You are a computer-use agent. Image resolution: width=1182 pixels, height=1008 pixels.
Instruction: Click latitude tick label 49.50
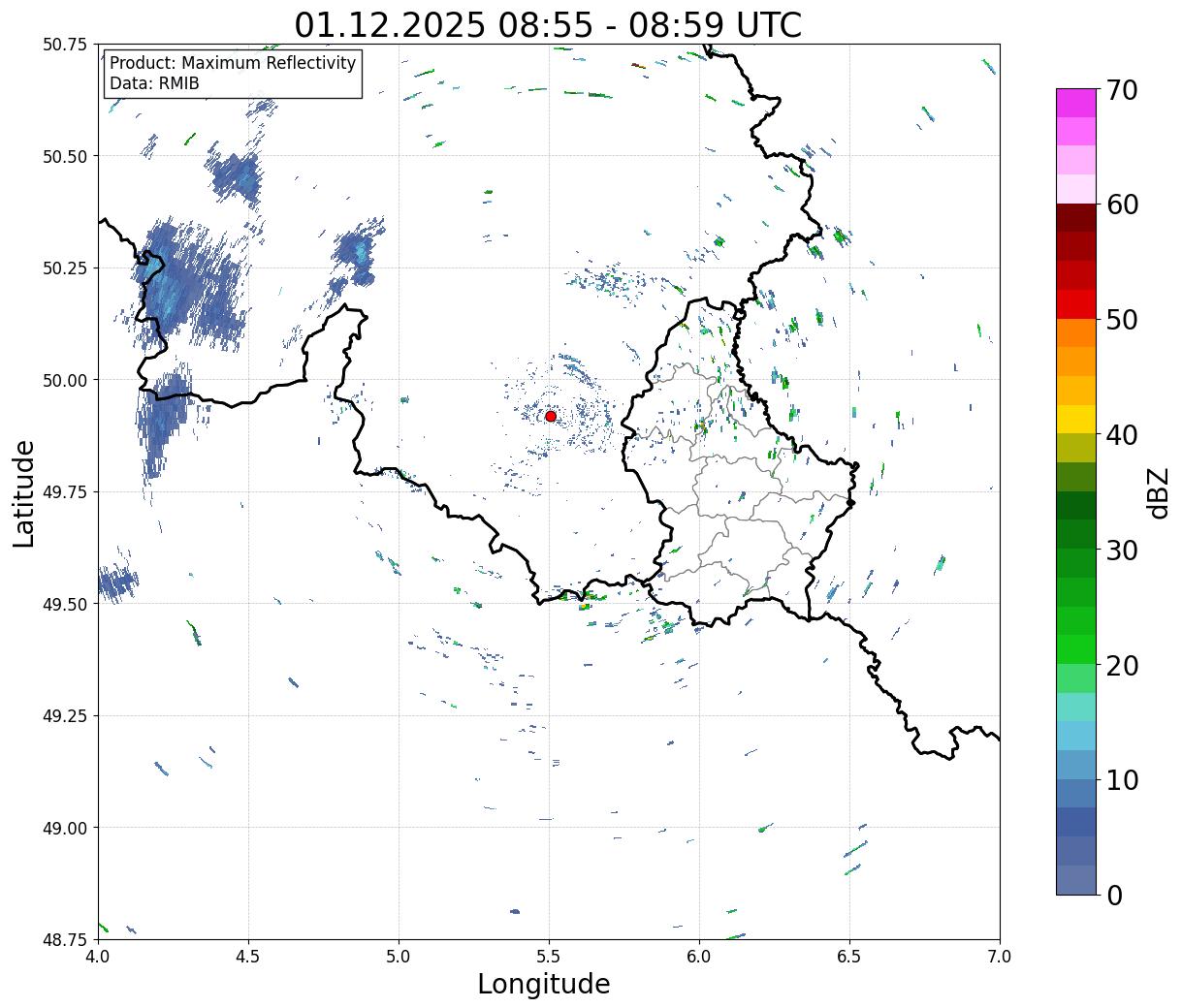(65, 604)
